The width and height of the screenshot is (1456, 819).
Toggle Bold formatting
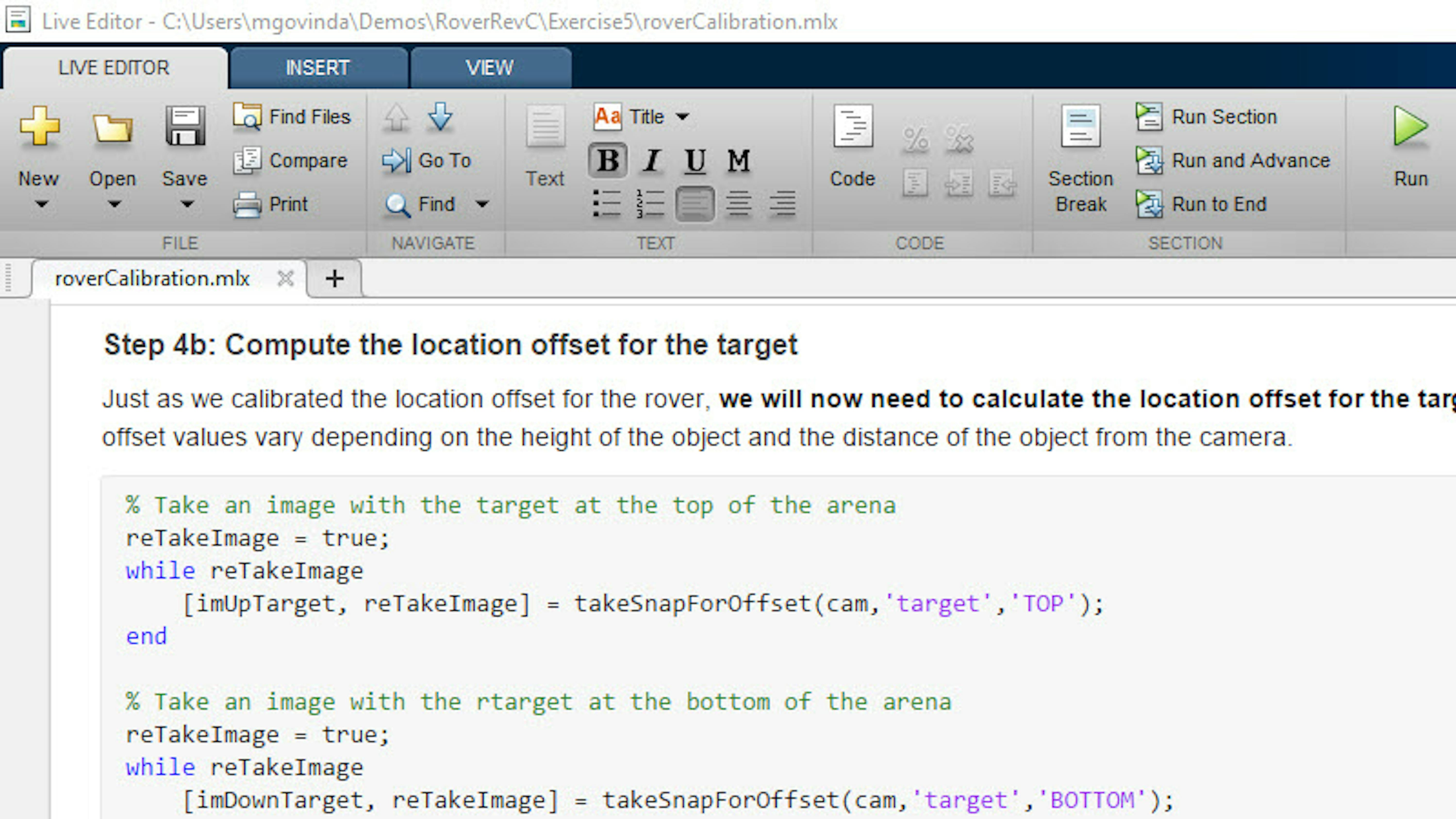pos(608,160)
